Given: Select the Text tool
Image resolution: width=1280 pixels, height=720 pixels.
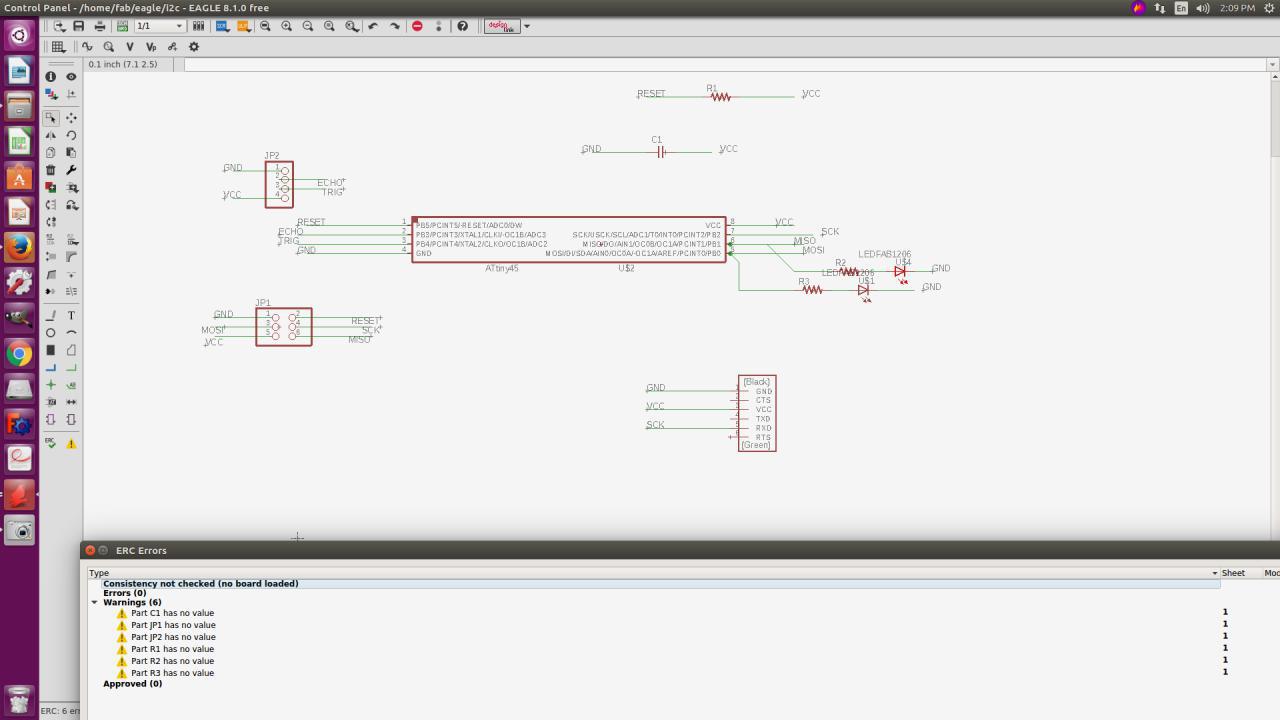Looking at the screenshot, I should pyautogui.click(x=71, y=315).
